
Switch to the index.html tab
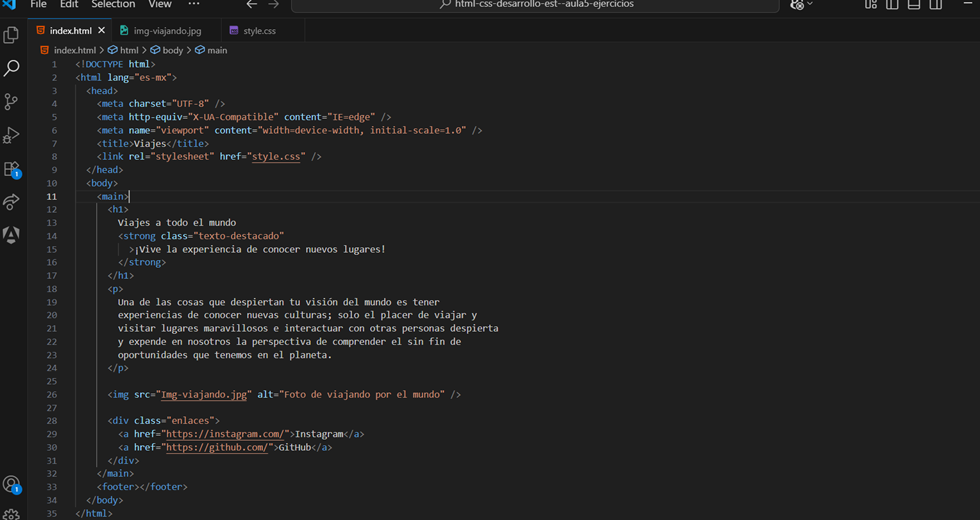tap(70, 31)
